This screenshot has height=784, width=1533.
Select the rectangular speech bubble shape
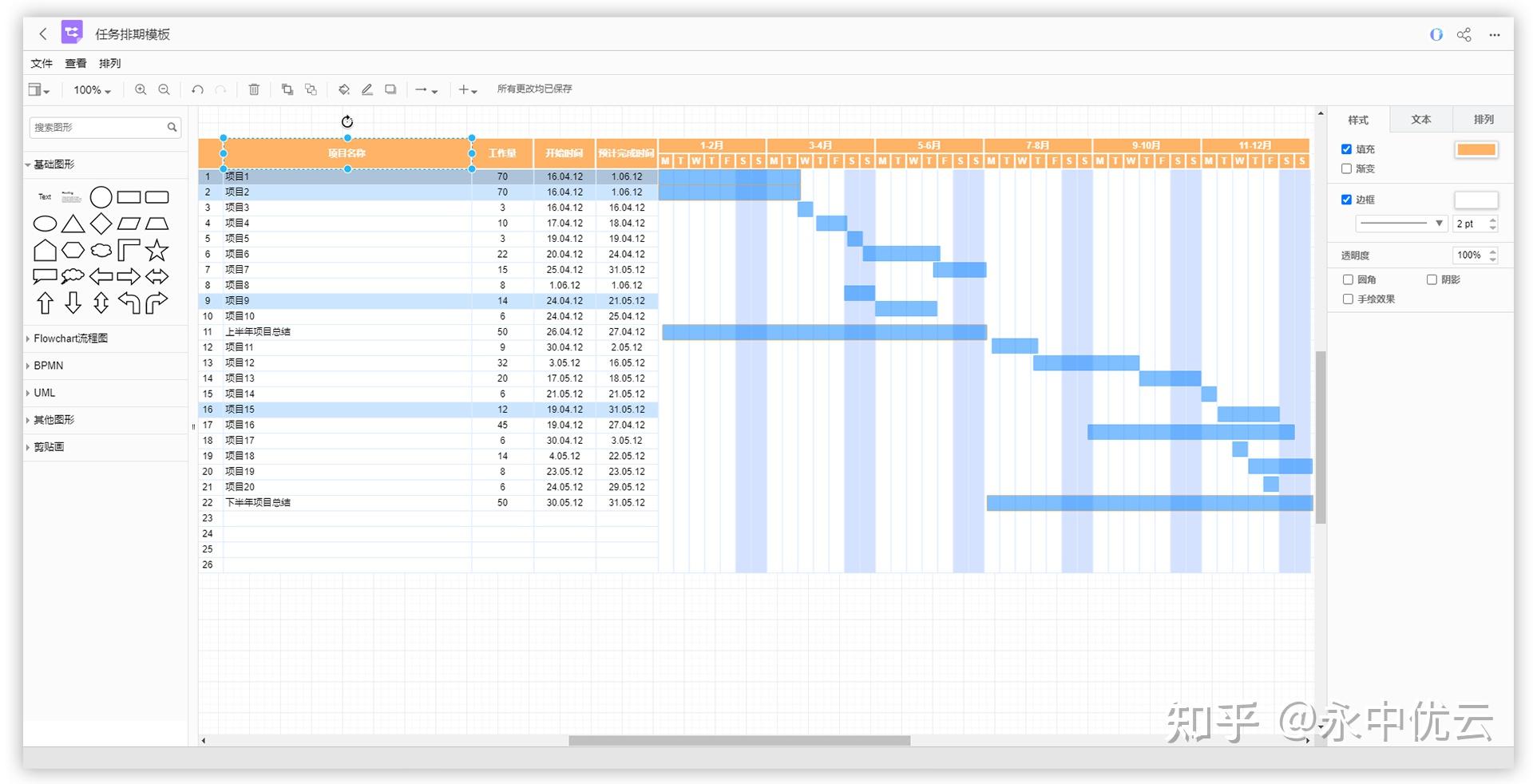[45, 277]
